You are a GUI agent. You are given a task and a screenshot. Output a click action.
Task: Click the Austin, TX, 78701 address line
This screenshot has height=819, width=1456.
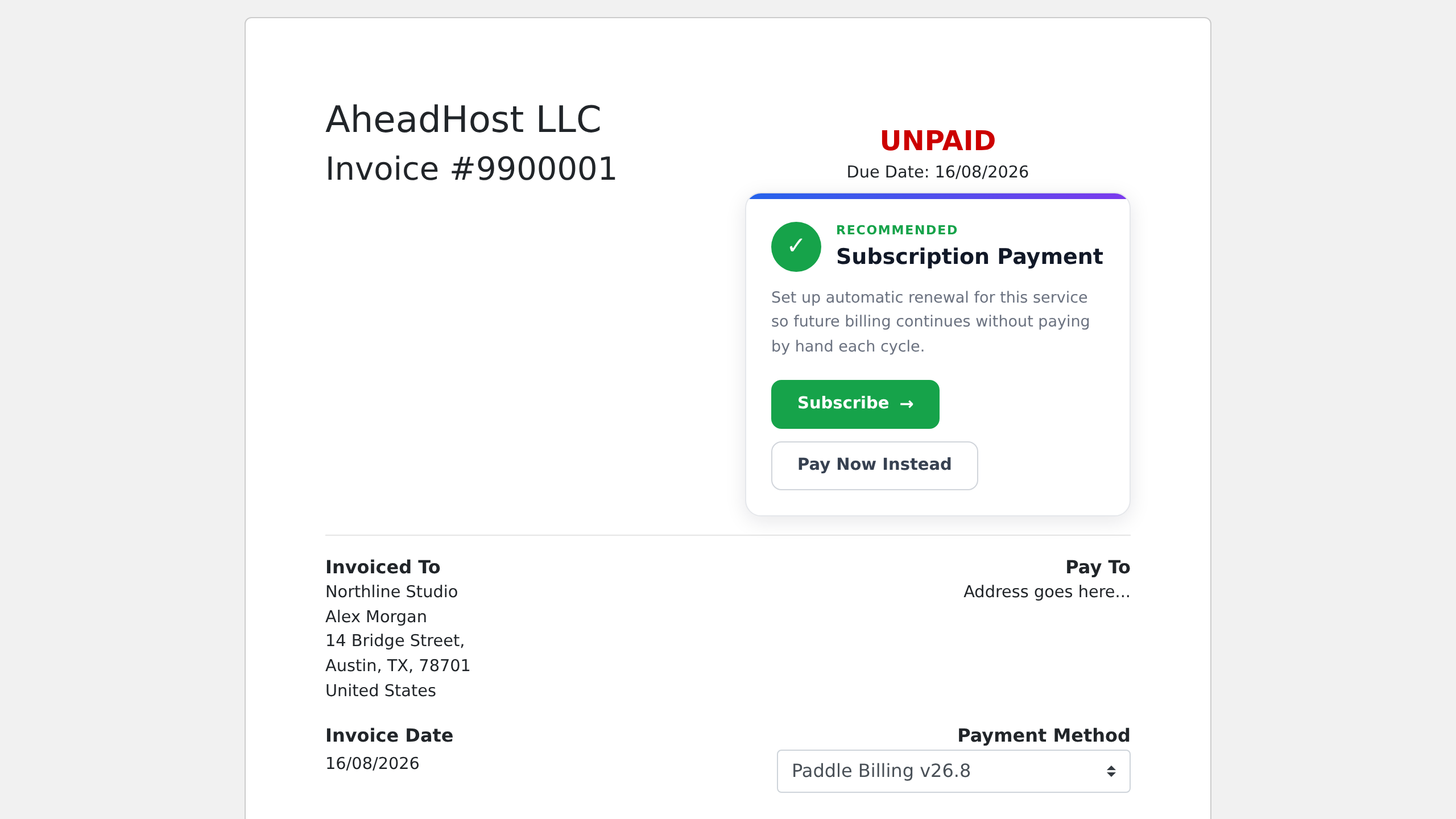click(x=398, y=665)
